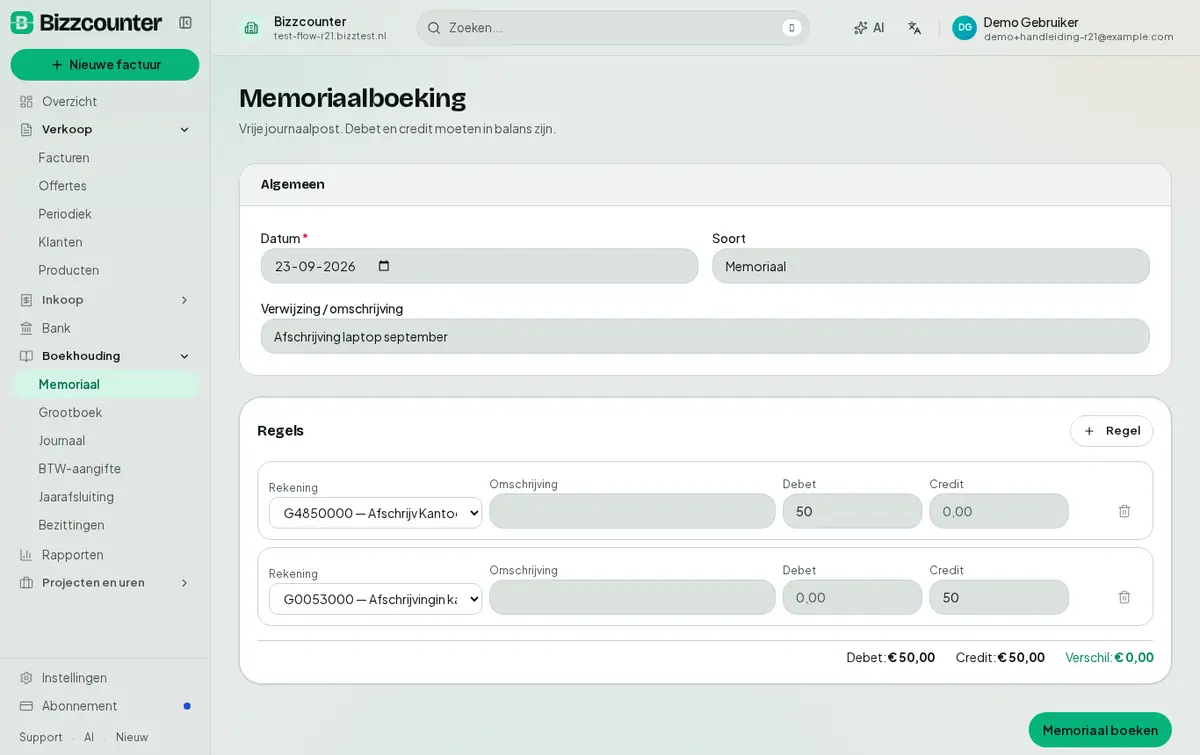
Task: Open the G0053000 Rekening dropdown
Action: [375, 599]
